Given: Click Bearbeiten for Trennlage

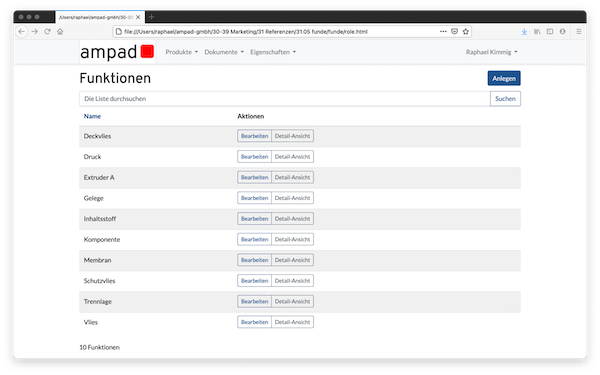Looking at the screenshot, I should (x=254, y=301).
